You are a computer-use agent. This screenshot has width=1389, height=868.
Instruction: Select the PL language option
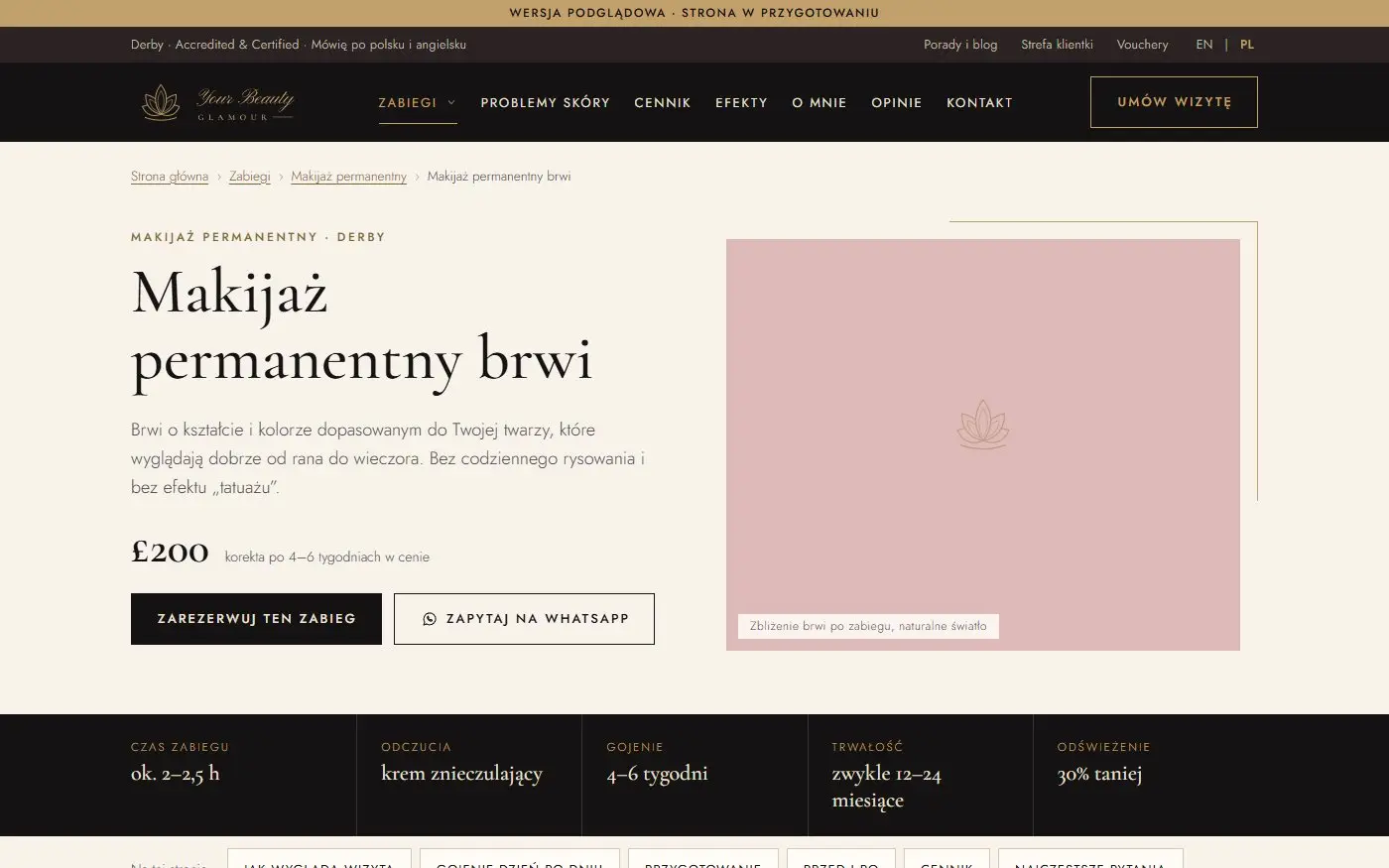pos(1247,45)
